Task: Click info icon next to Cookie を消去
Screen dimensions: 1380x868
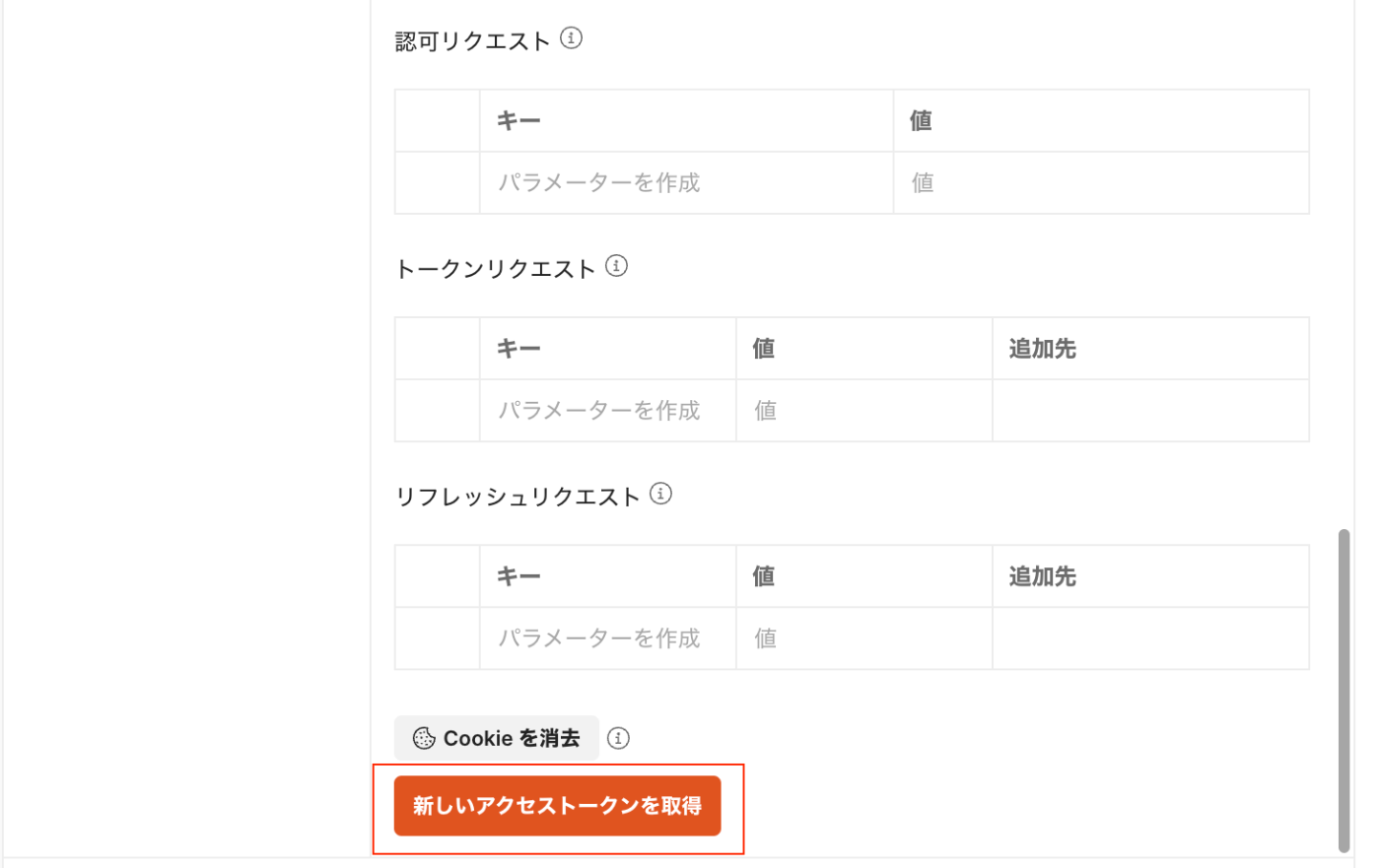Action: [618, 738]
